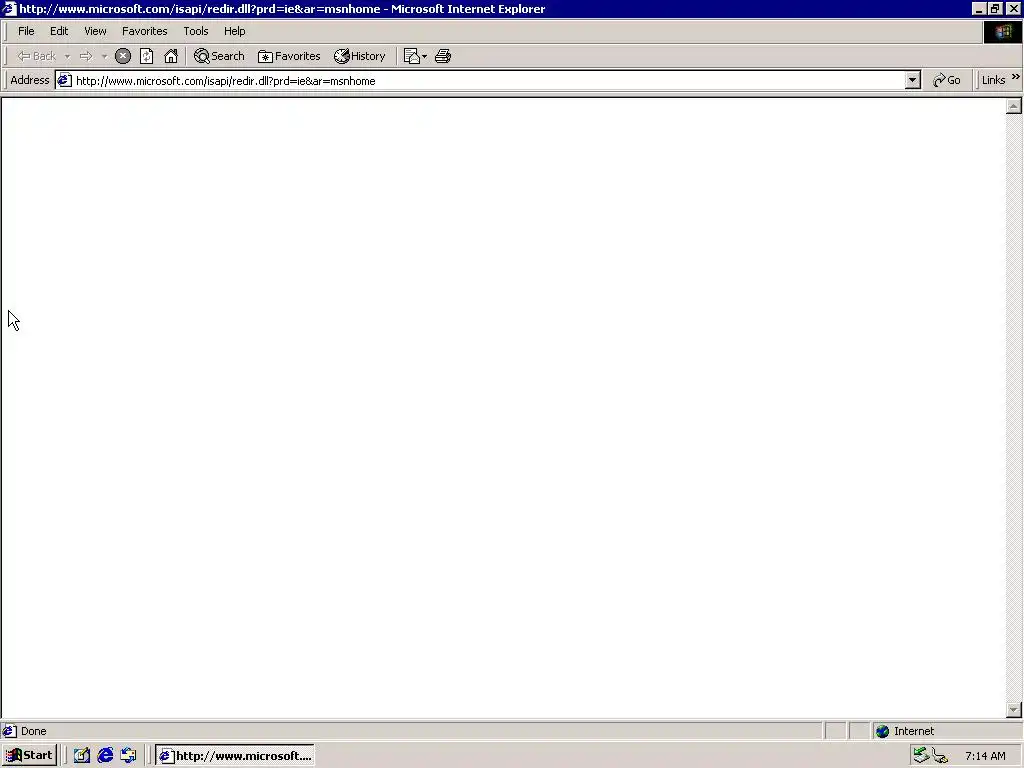This screenshot has width=1024, height=768.
Task: Open the Tools menu
Action: point(195,31)
